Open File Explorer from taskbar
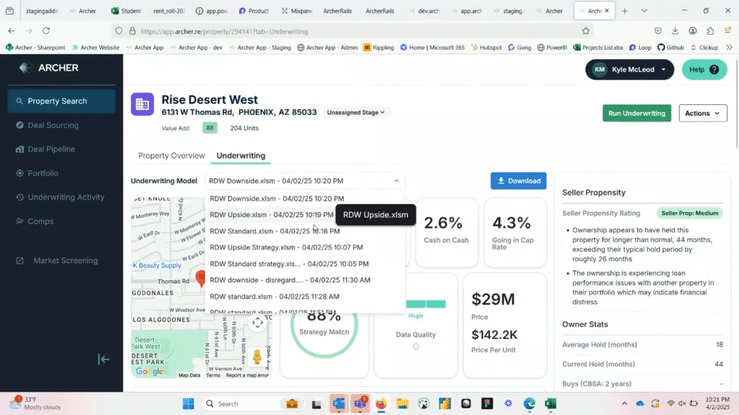The image size is (739, 415). coord(402,404)
